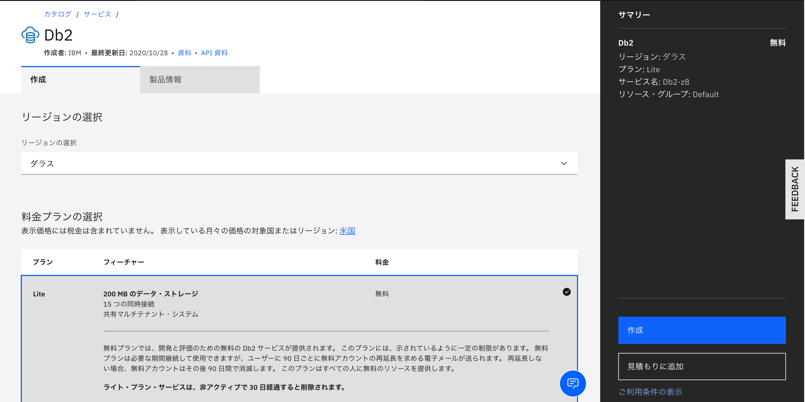Open the ダラス region selection box
The height and width of the screenshot is (402, 805).
click(x=299, y=163)
